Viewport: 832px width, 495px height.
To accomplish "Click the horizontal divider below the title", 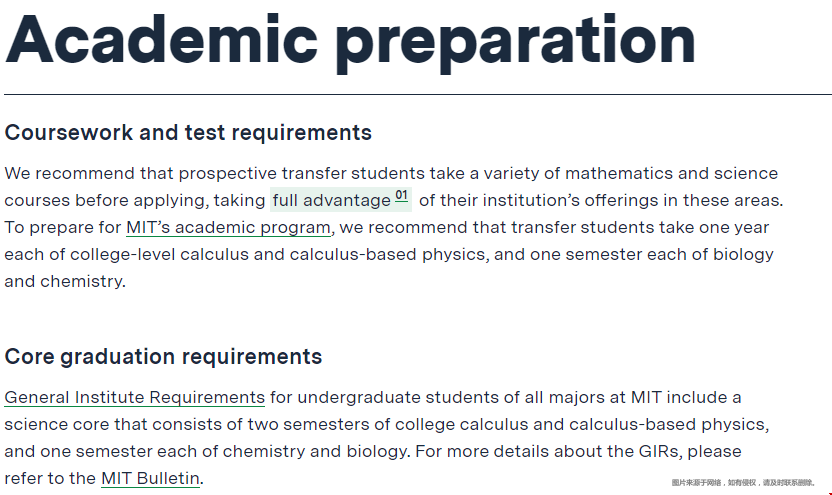I will pos(416,95).
